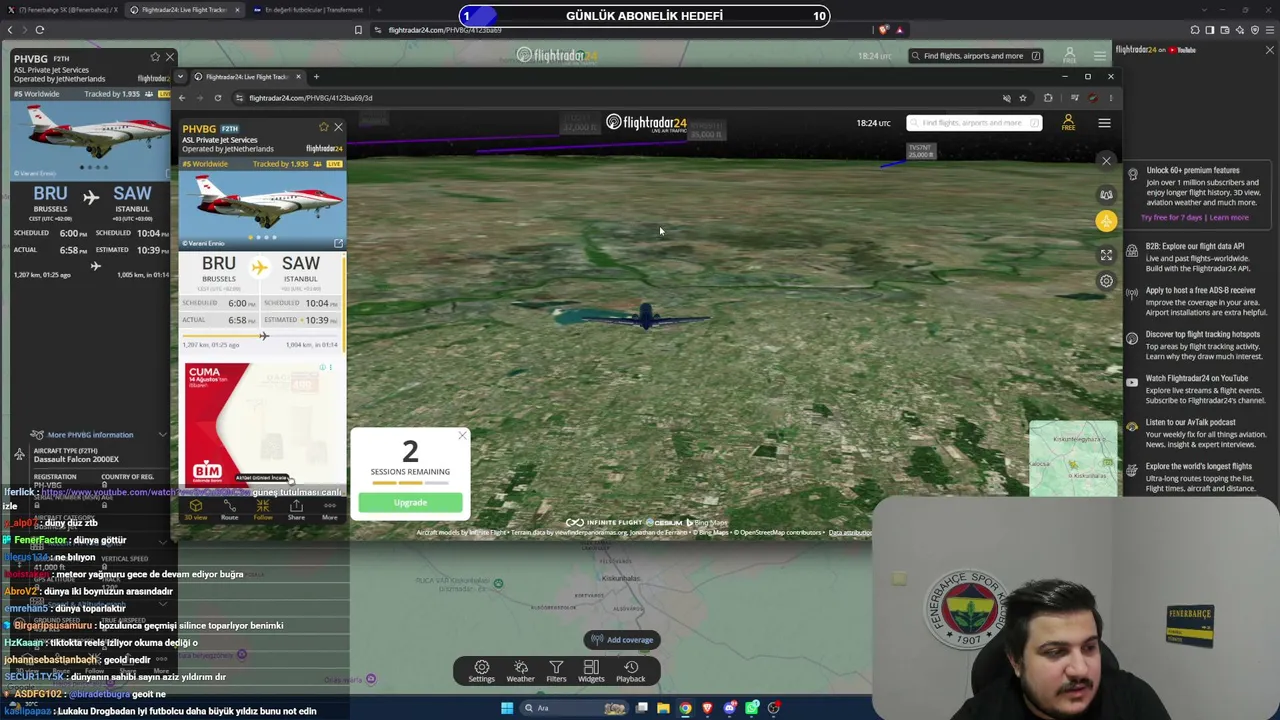
Task: Open the FREE account icon in front window
Action: (1068, 123)
